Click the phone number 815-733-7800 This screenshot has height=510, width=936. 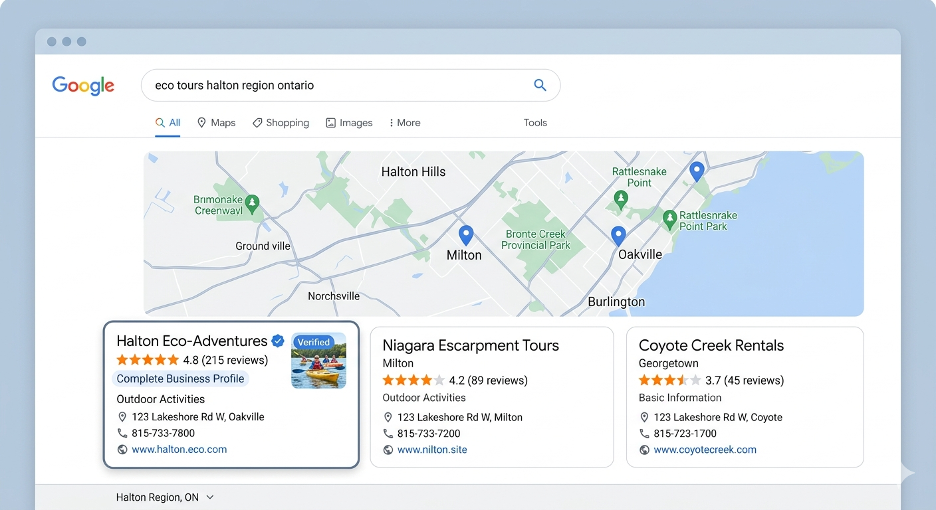tap(163, 433)
